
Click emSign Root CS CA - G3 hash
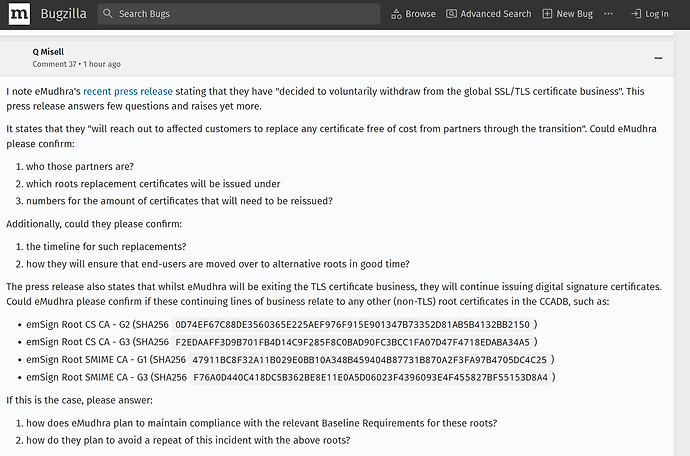pos(352,342)
